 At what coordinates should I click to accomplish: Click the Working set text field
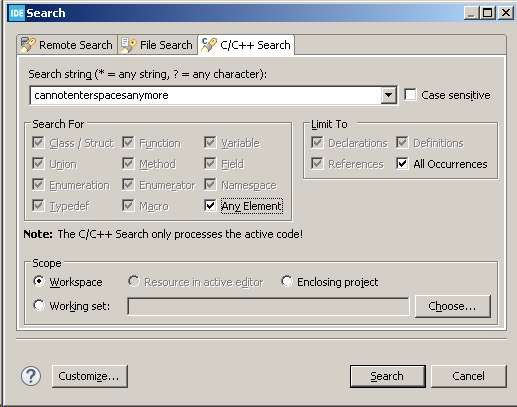(268, 306)
